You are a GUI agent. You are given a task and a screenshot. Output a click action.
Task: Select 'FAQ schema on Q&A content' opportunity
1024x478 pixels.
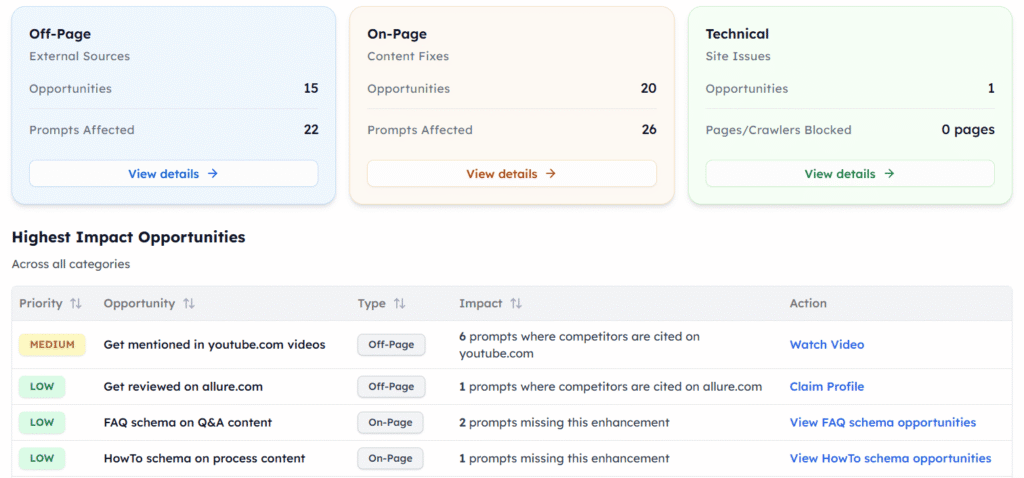click(187, 422)
